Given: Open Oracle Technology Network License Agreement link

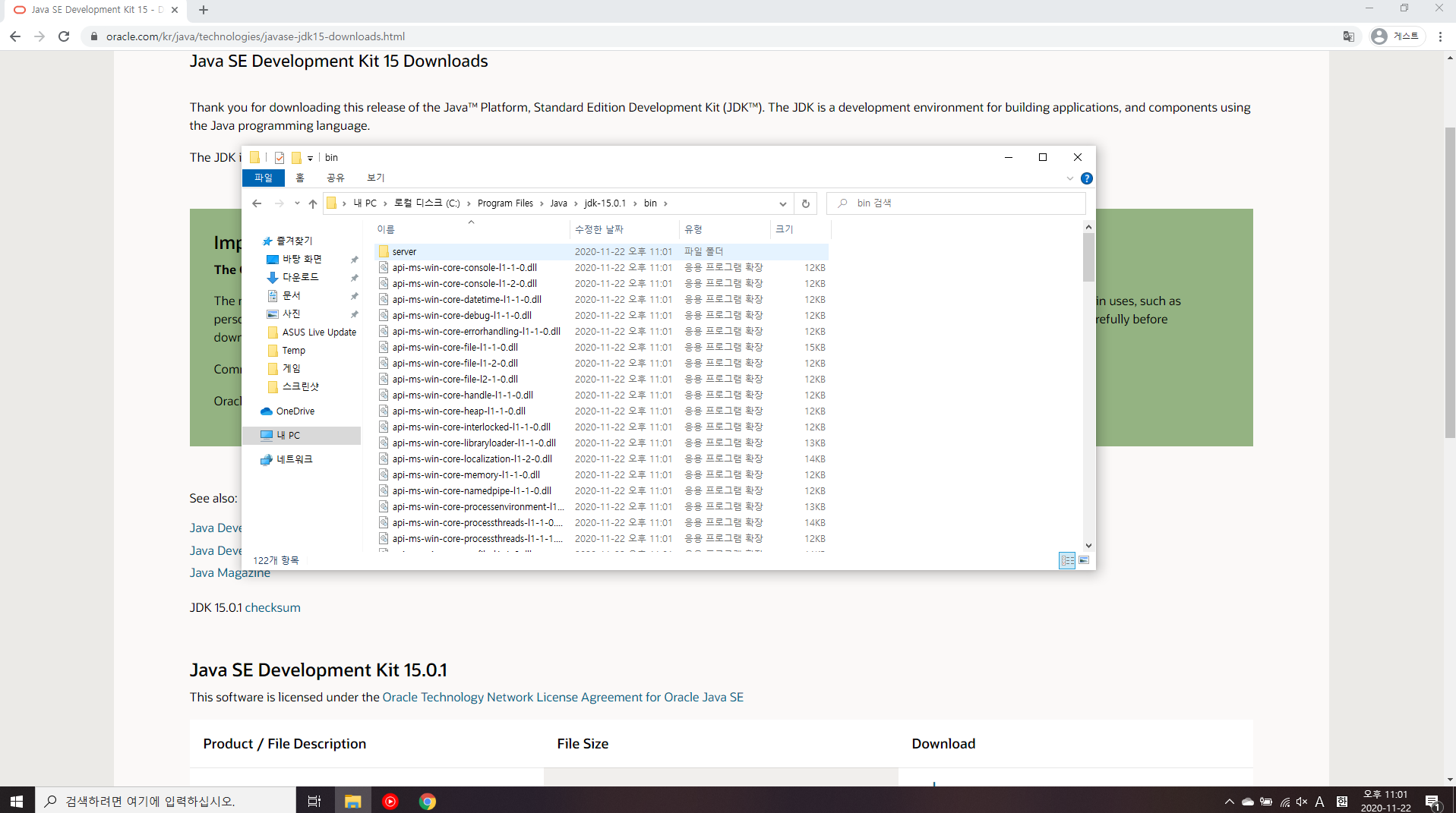Looking at the screenshot, I should click(x=563, y=697).
